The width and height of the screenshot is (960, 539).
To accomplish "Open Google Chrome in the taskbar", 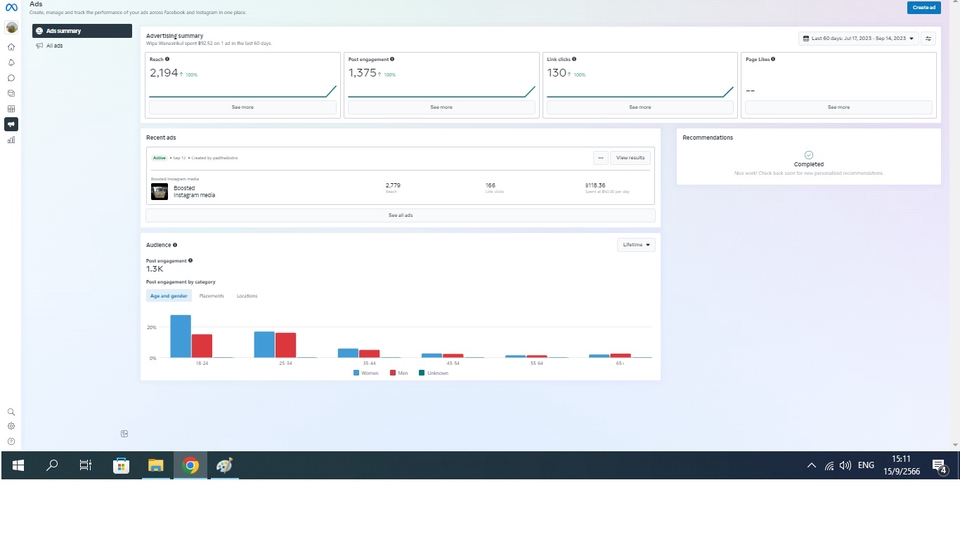I will pyautogui.click(x=190, y=466).
